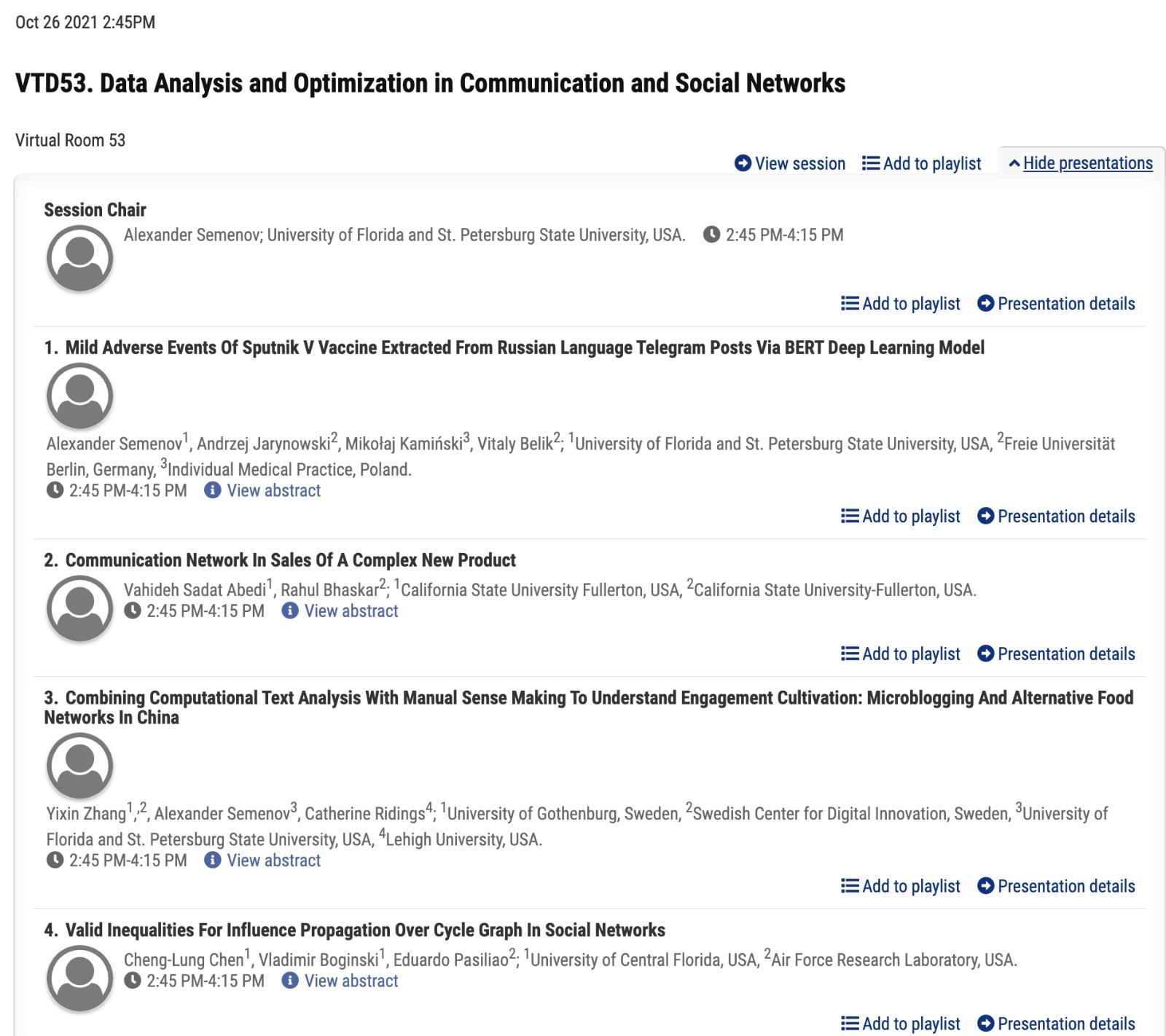Open Presentation details for Yixin Zhang's talk
The height and width of the screenshot is (1036, 1166).
[x=1056, y=886]
